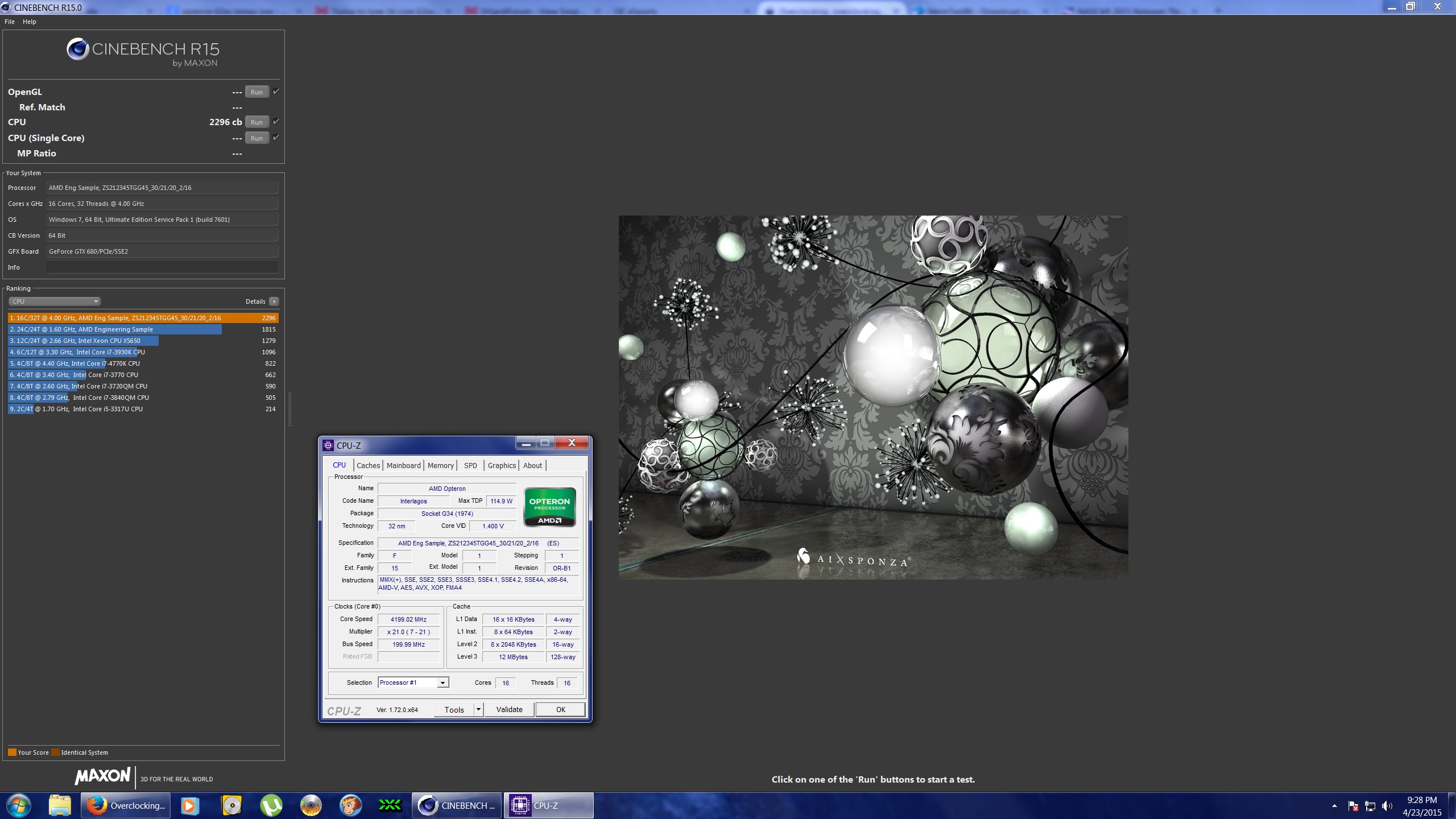The width and height of the screenshot is (1456, 819).
Task: Switch to the CPU-Z taskbar button
Action: [549, 805]
